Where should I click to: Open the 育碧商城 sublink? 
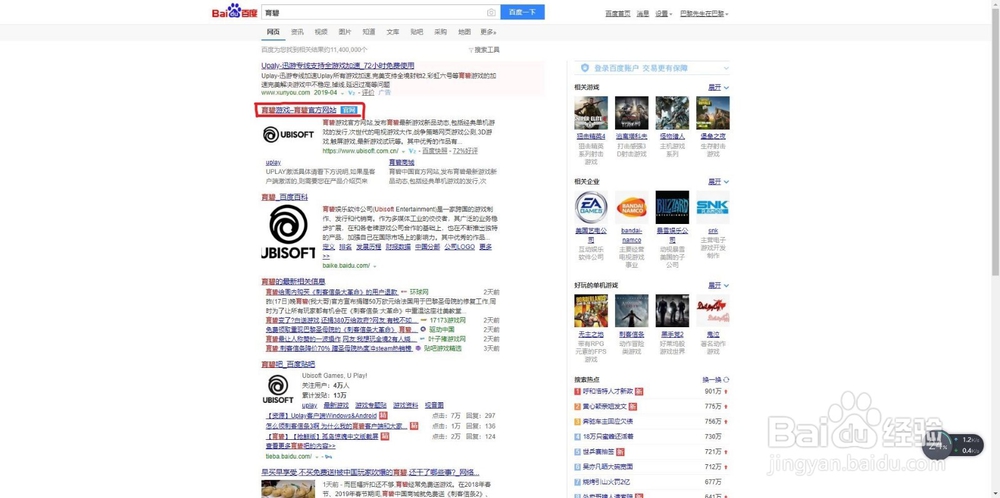coord(401,163)
